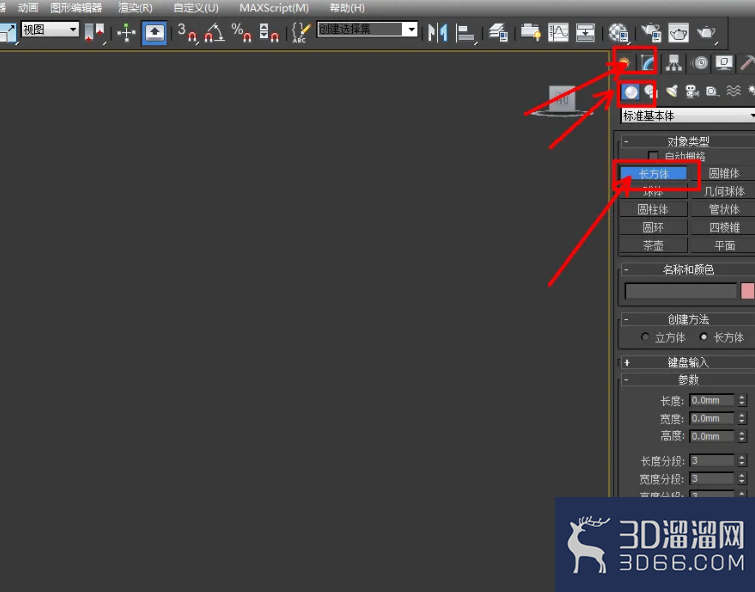Open the Curve Editor icon
This screenshot has height=592, width=755.
558,33
